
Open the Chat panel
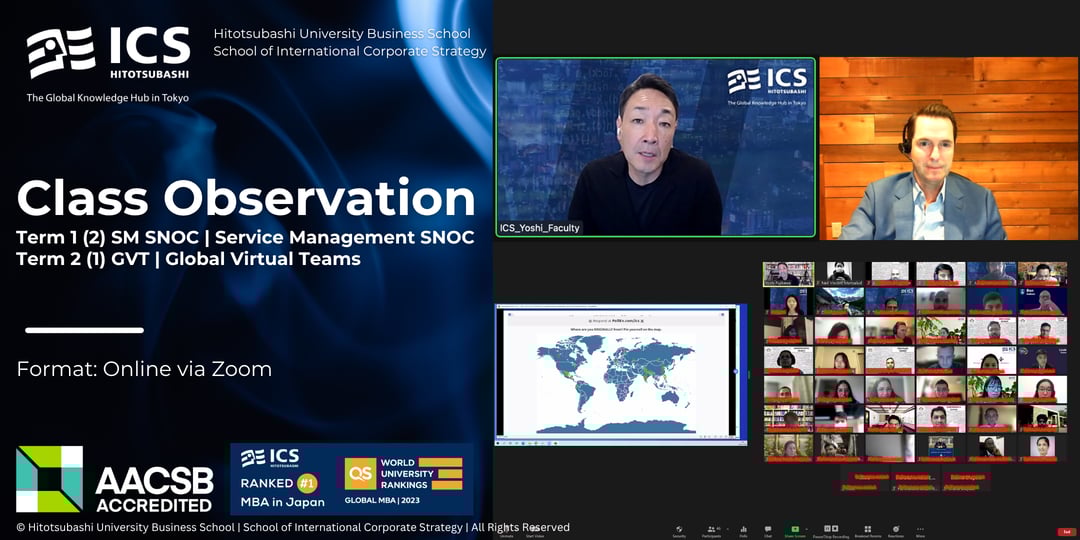[768, 531]
